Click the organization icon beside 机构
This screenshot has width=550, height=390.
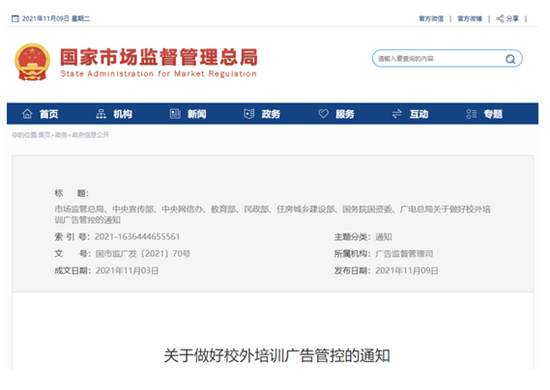tap(101, 114)
